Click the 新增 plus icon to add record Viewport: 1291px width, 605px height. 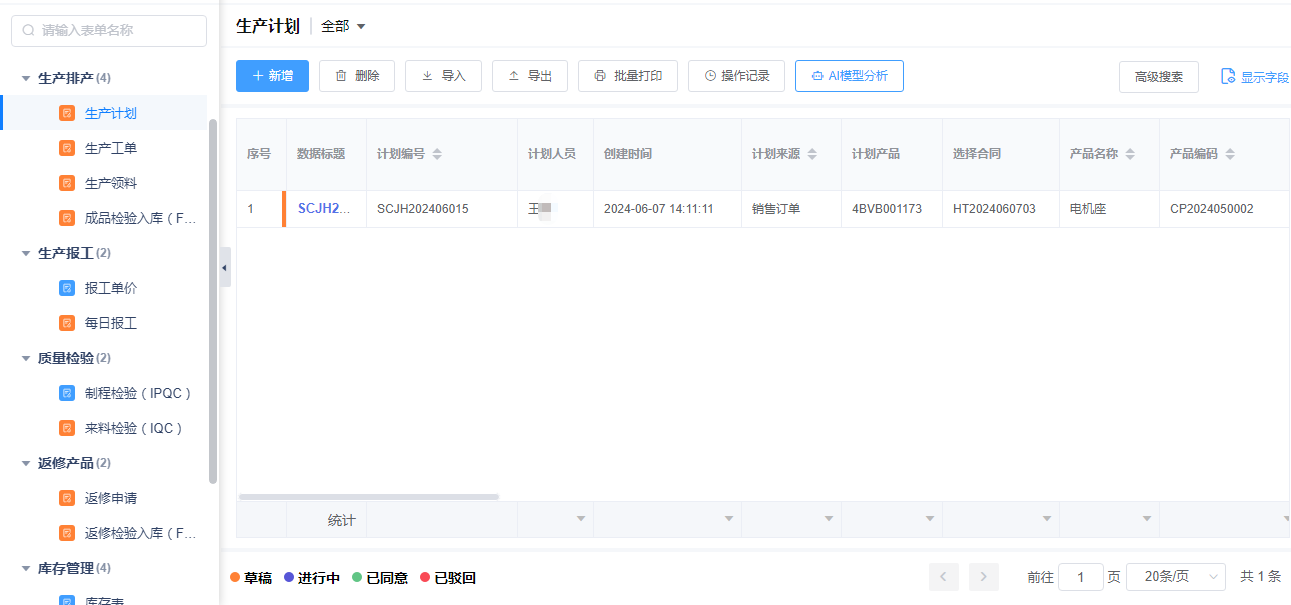click(x=258, y=75)
